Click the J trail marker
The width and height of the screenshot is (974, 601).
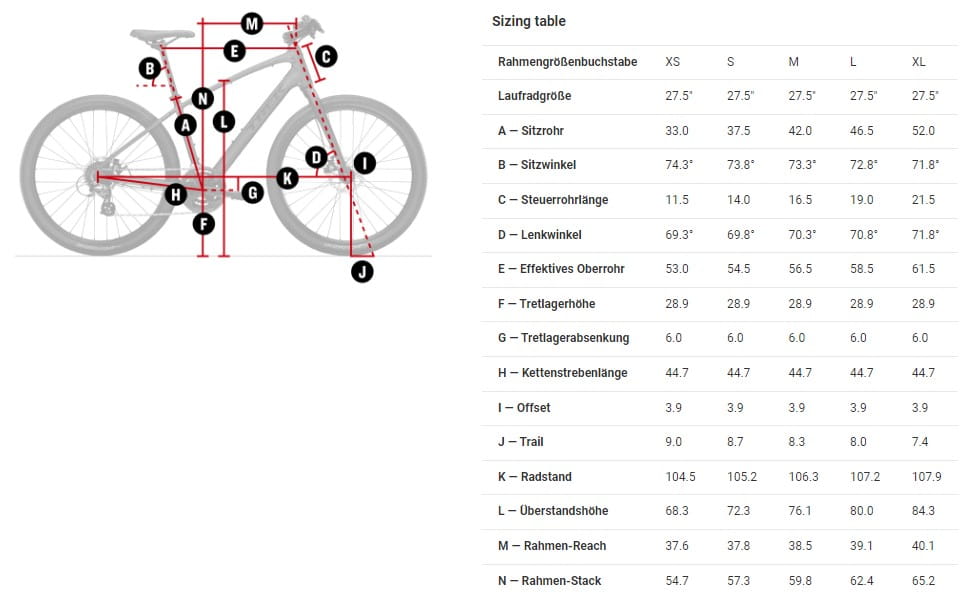(362, 271)
